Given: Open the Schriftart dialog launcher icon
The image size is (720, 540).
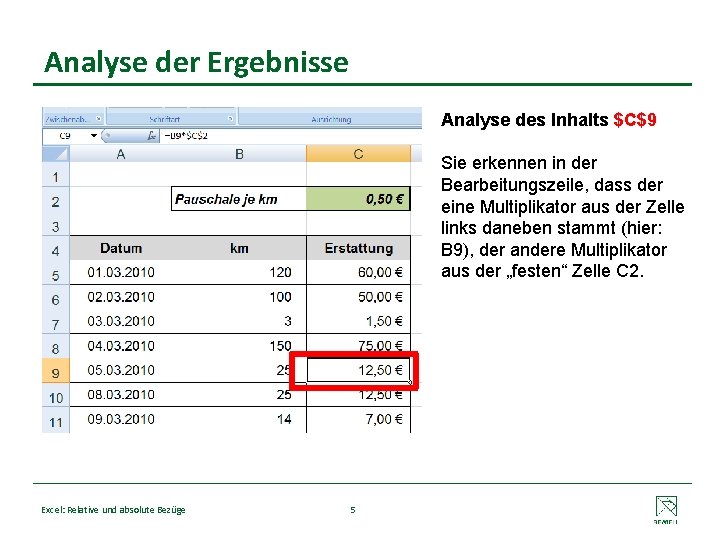Looking at the screenshot, I should (x=231, y=119).
